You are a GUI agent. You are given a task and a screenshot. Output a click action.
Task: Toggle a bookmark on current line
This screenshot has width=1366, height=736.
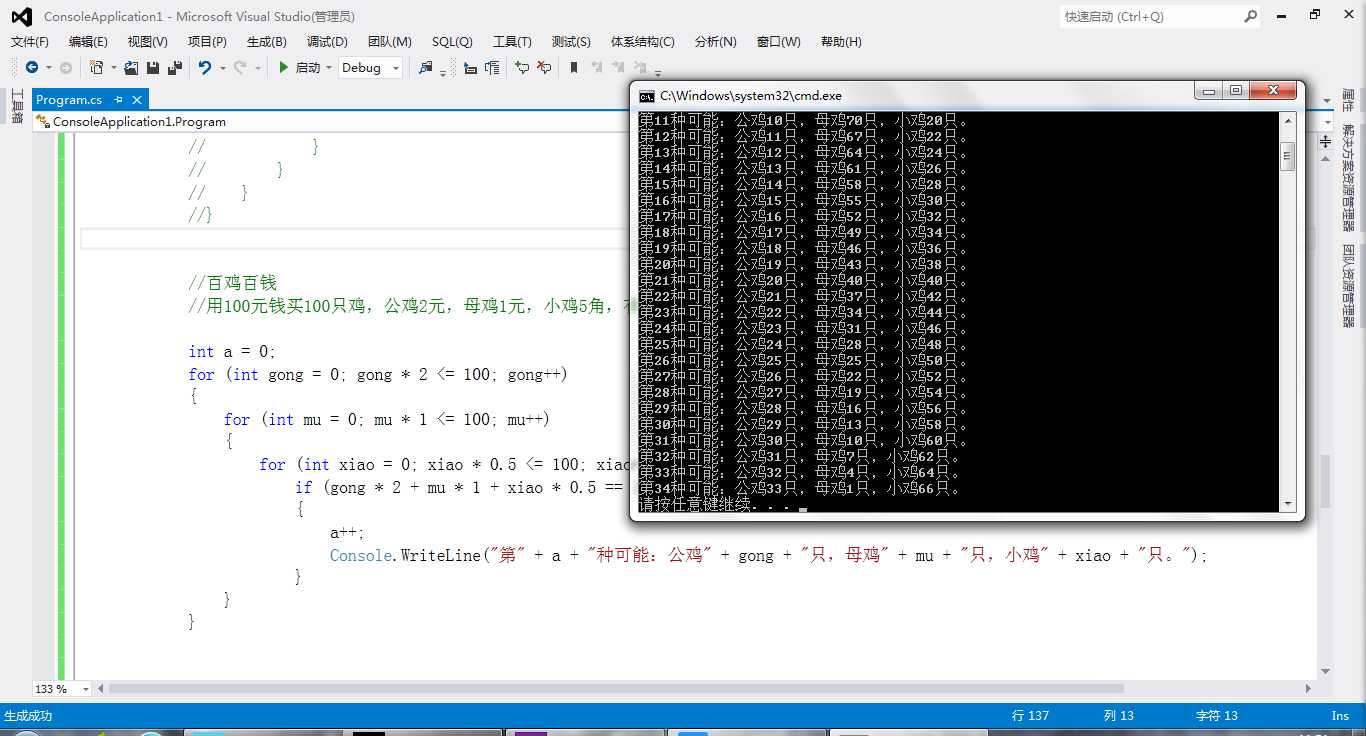tap(574, 67)
